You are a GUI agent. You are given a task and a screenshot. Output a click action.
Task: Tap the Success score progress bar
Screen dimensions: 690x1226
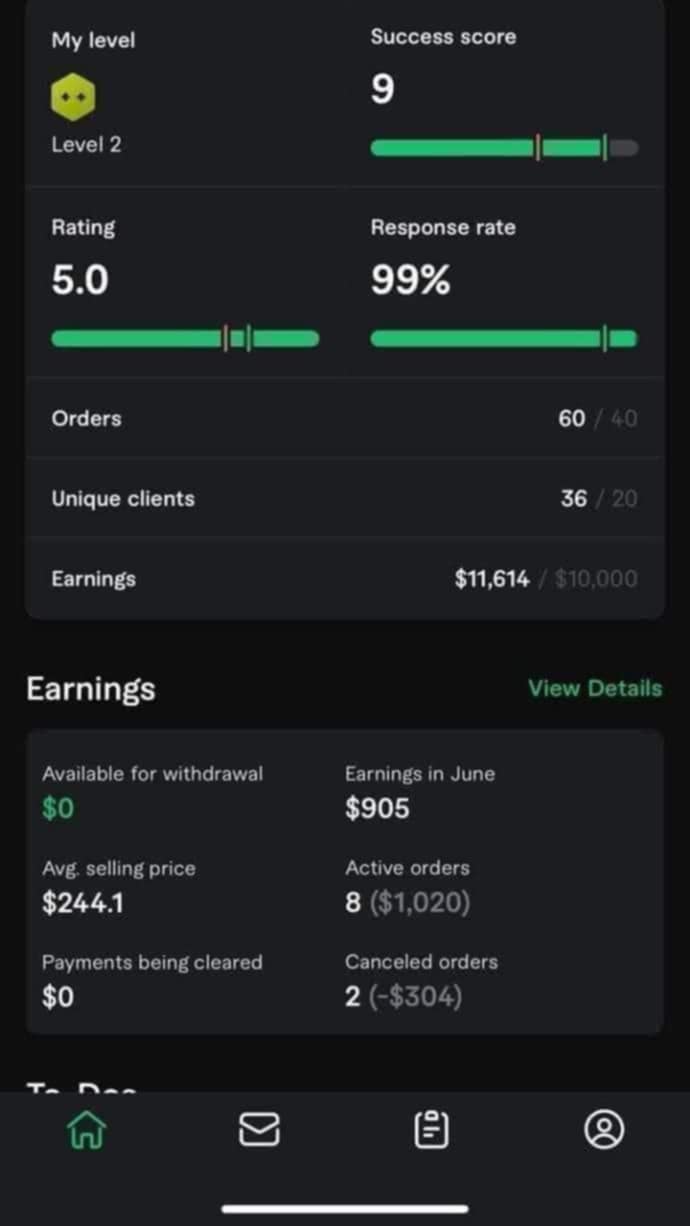pos(504,148)
